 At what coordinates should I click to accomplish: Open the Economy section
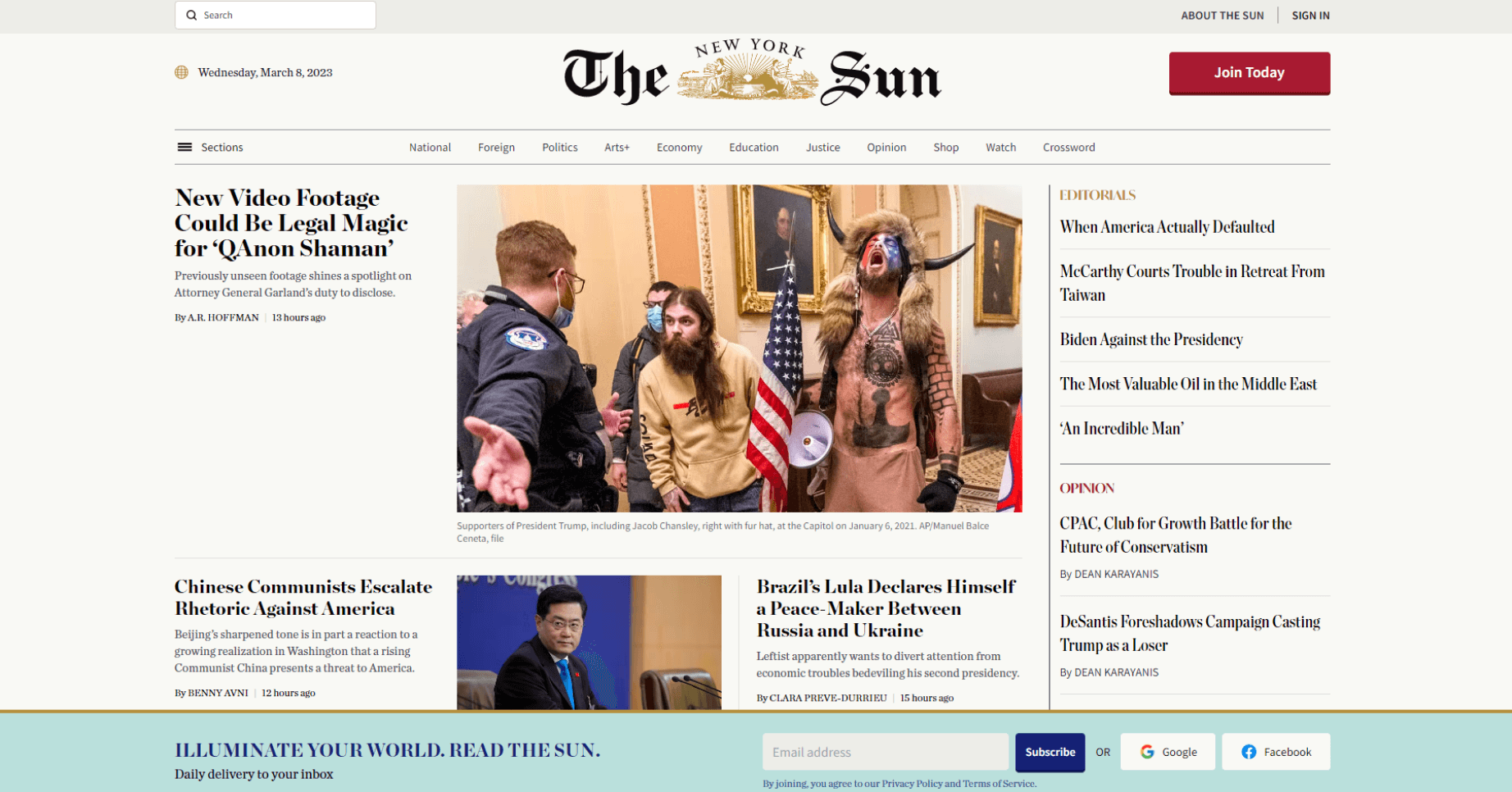(679, 148)
